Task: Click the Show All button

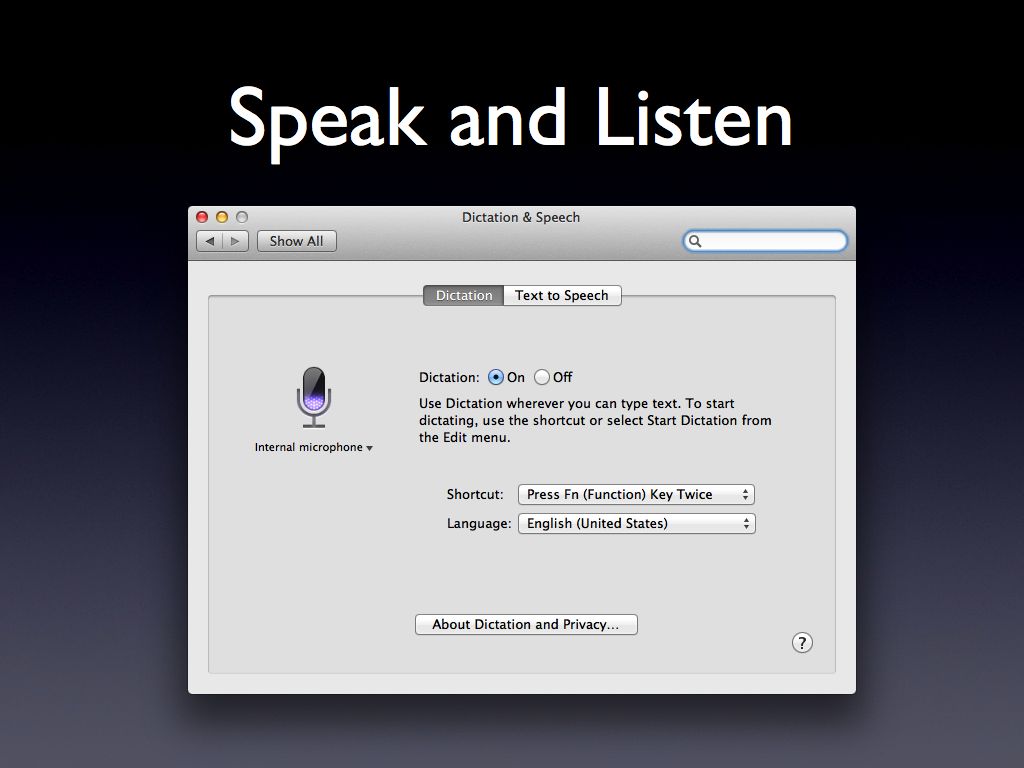Action: 296,241
